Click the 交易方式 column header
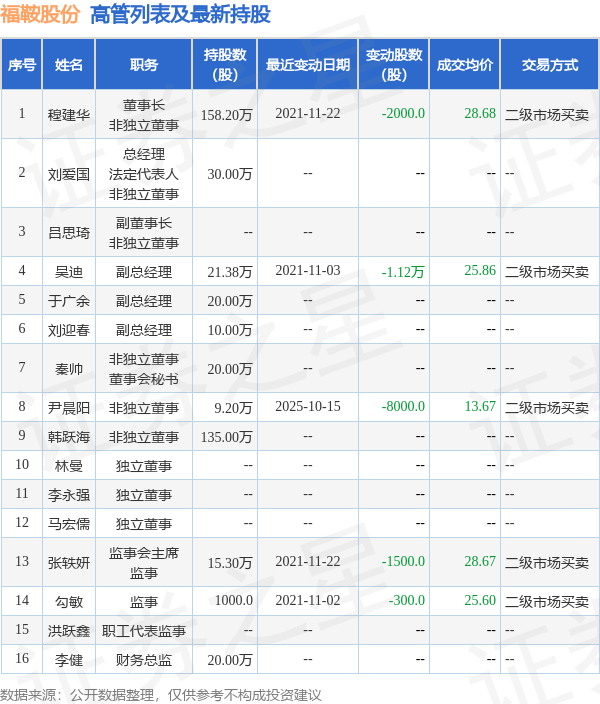Screen dimensions: 600x704 click(550, 65)
